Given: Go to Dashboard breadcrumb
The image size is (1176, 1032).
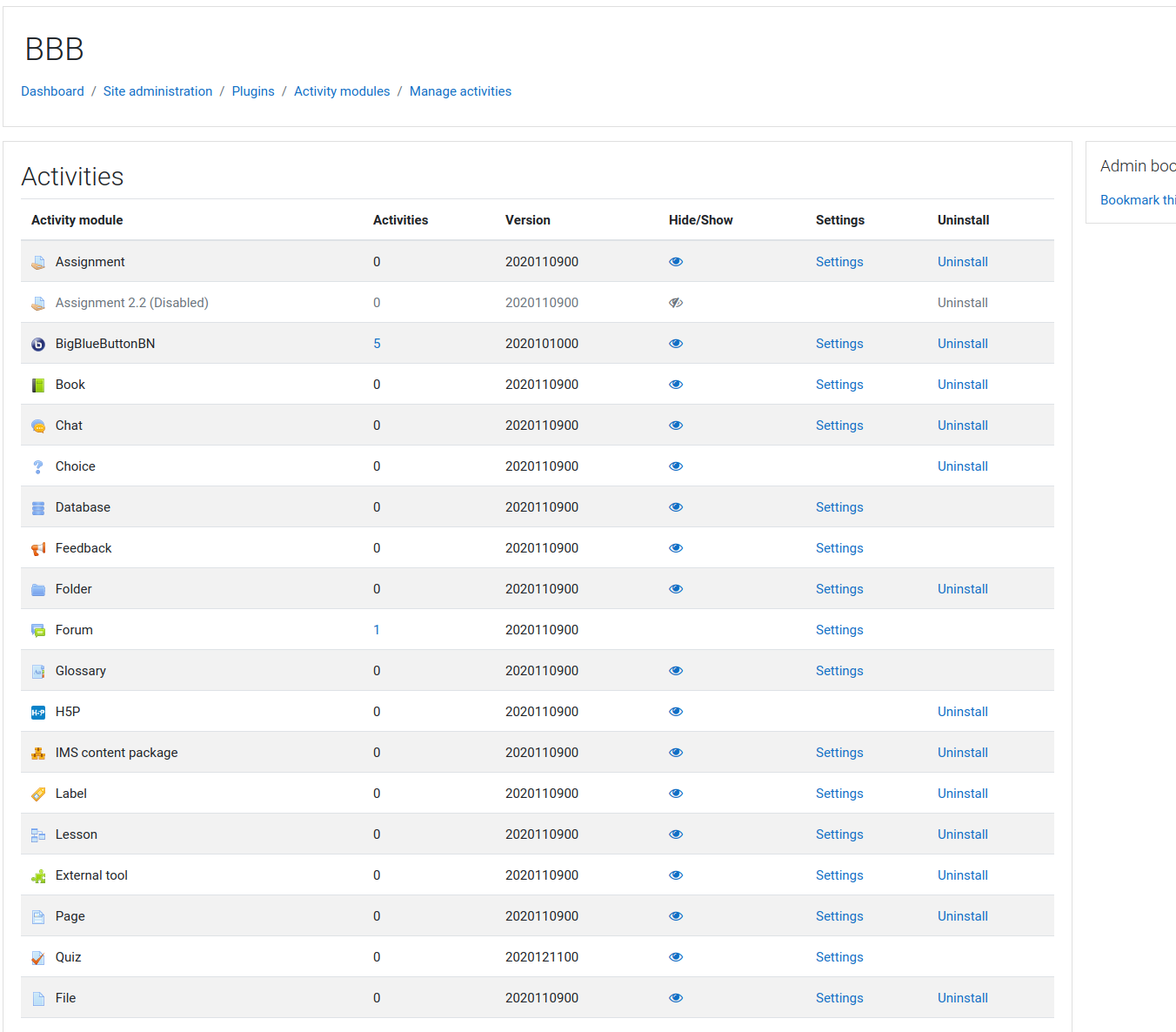Looking at the screenshot, I should (52, 91).
